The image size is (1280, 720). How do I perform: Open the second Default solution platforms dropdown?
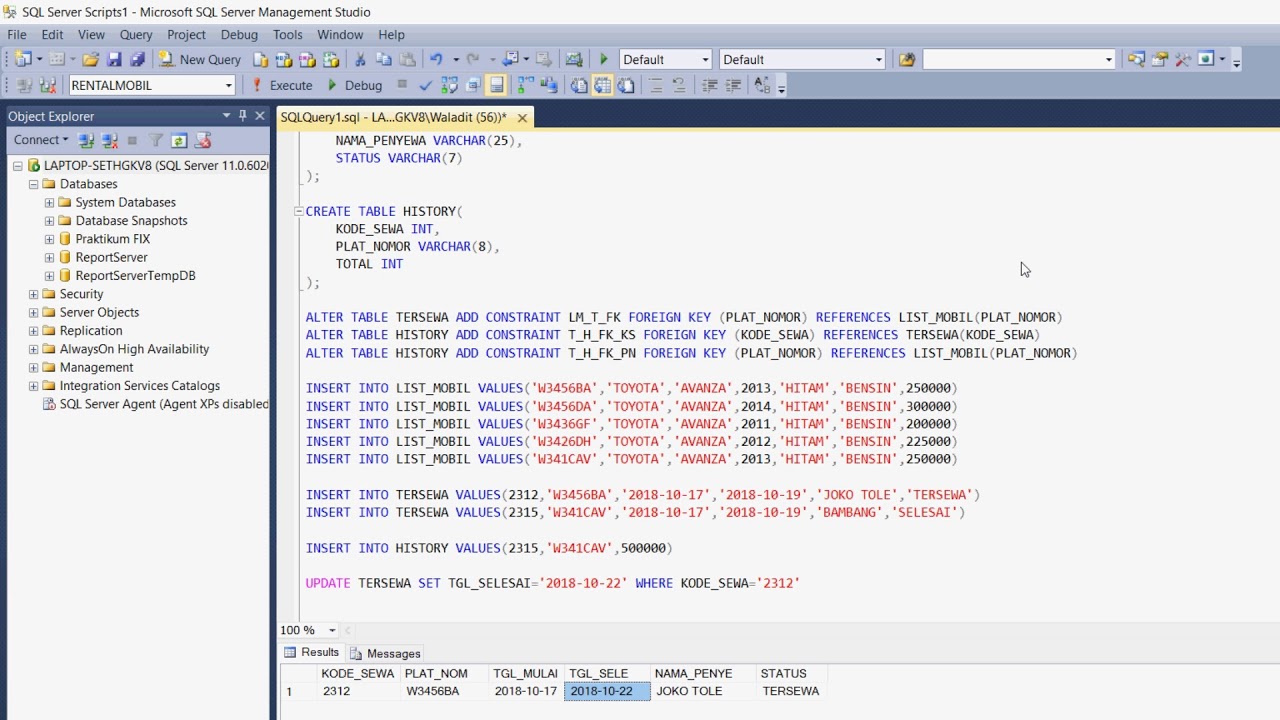click(x=879, y=60)
